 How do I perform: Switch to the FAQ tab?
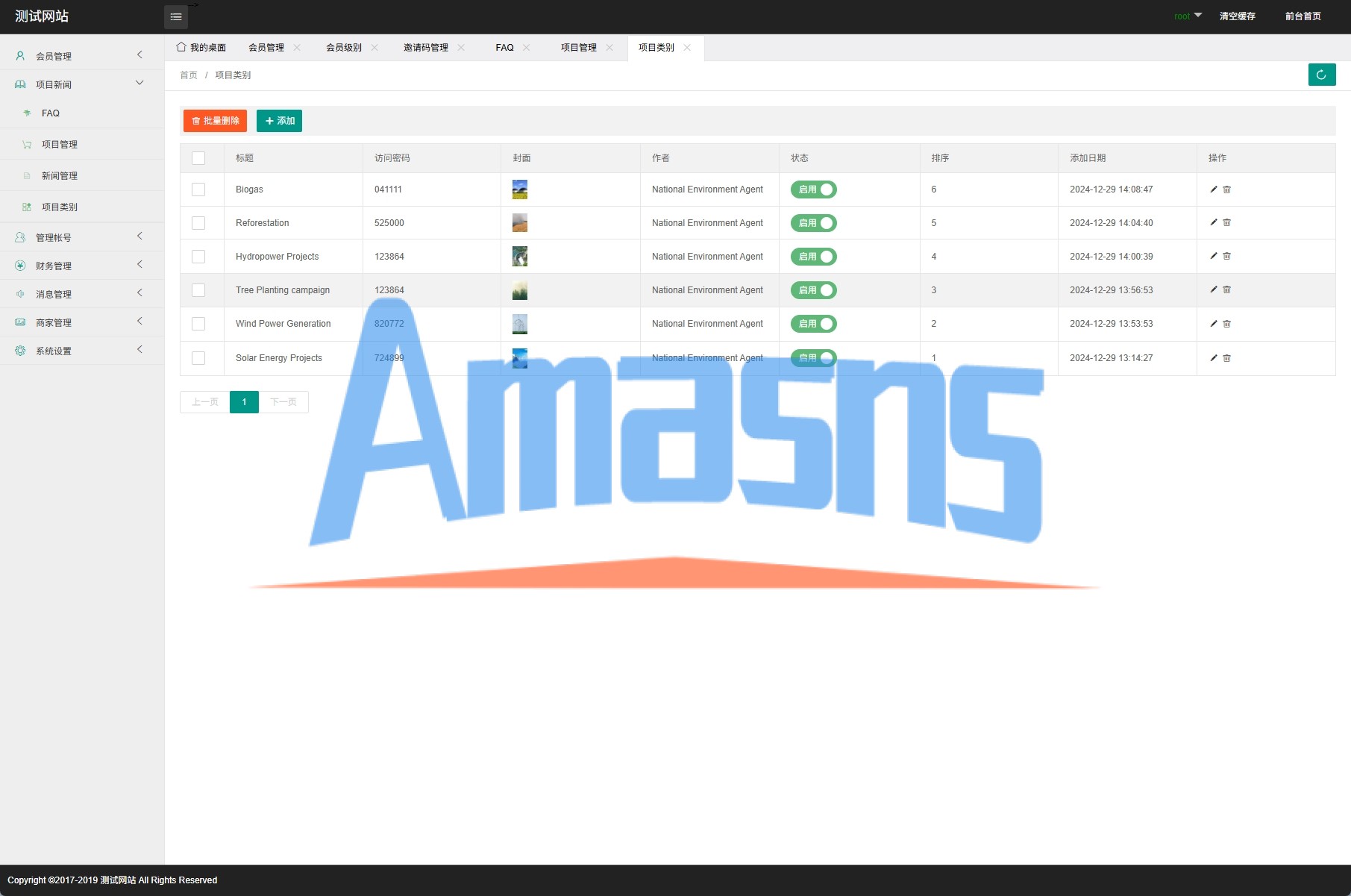504,47
